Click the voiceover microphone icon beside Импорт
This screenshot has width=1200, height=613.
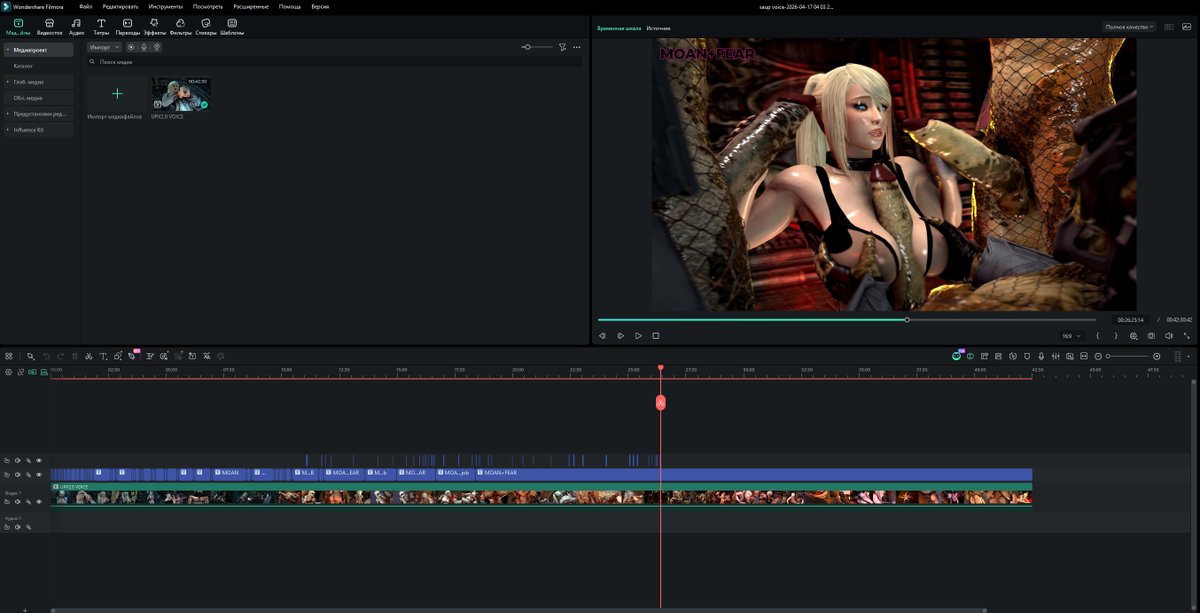click(144, 47)
